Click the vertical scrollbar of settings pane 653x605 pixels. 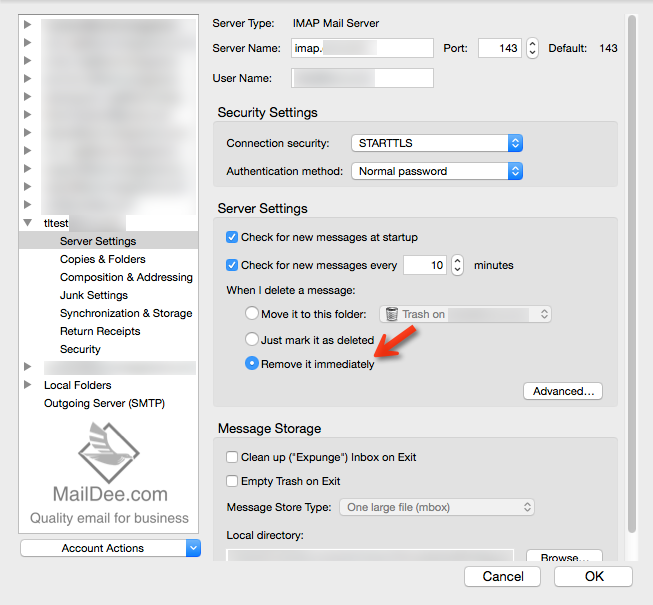click(632, 274)
